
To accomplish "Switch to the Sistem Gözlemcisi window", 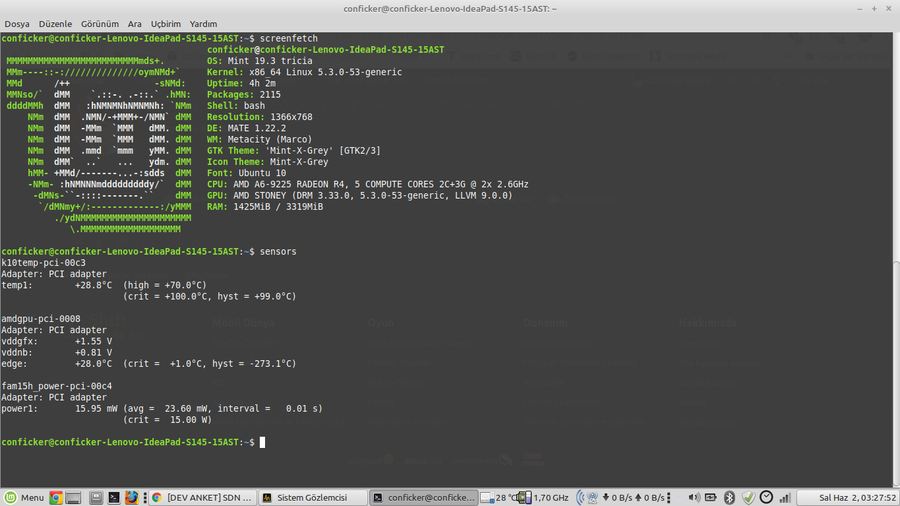I will pyautogui.click(x=313, y=497).
